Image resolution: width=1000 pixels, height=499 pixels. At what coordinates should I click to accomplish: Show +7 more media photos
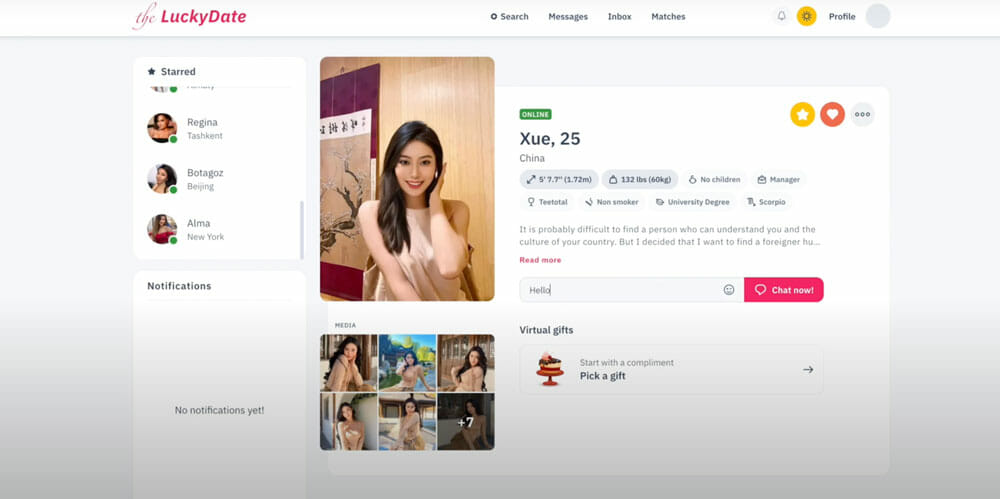[x=466, y=422]
